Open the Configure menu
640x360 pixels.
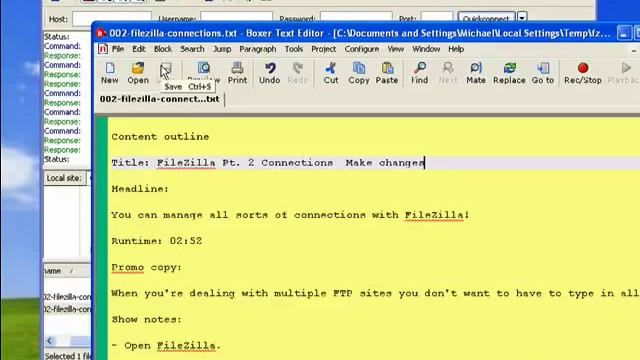(362, 49)
